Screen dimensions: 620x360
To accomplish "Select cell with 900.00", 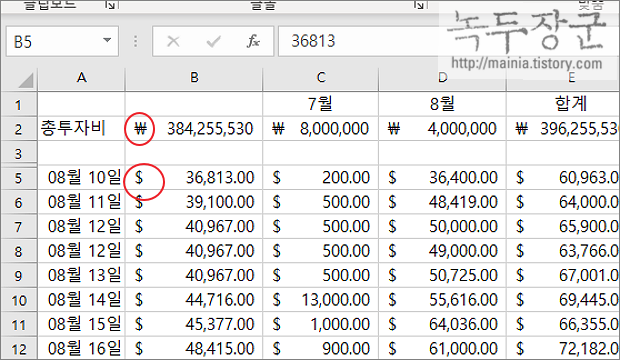I will point(321,349).
